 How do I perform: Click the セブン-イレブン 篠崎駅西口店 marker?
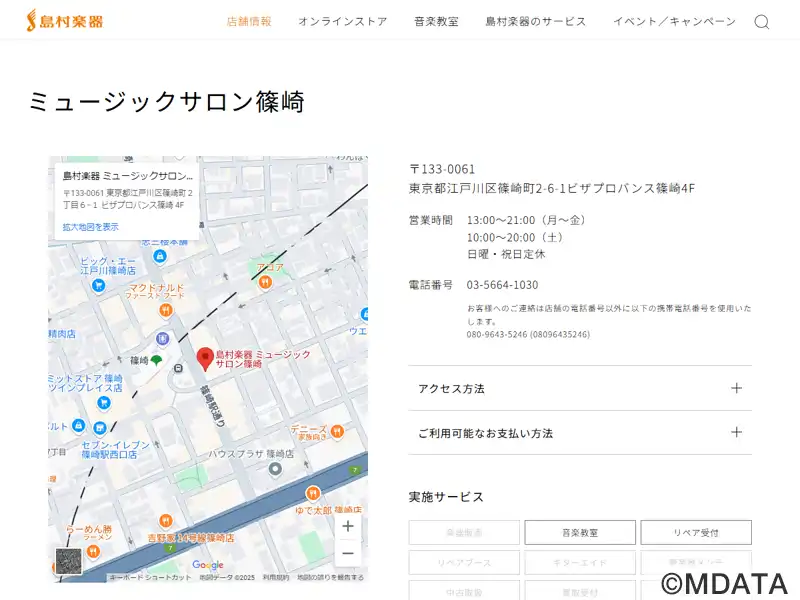(x=99, y=428)
